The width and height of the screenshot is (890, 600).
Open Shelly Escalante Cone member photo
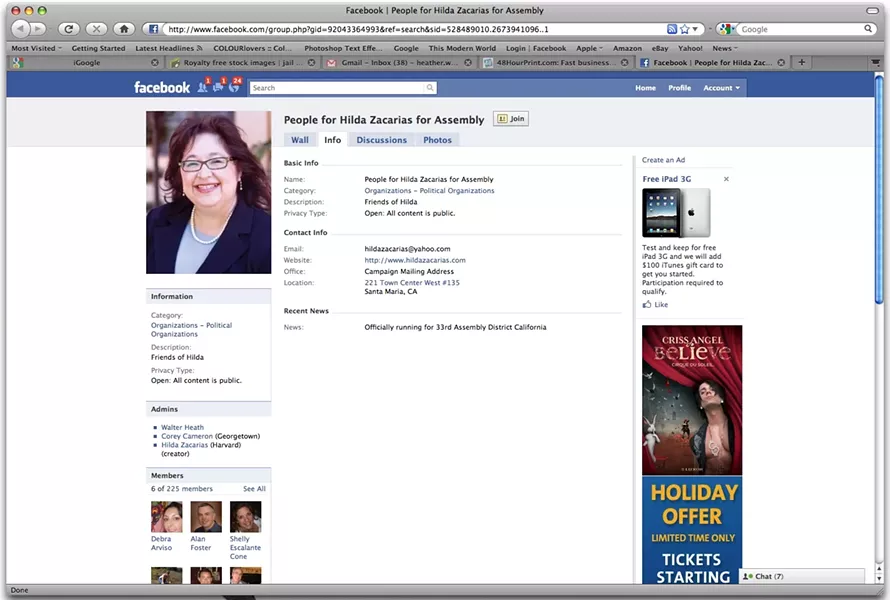(x=245, y=517)
